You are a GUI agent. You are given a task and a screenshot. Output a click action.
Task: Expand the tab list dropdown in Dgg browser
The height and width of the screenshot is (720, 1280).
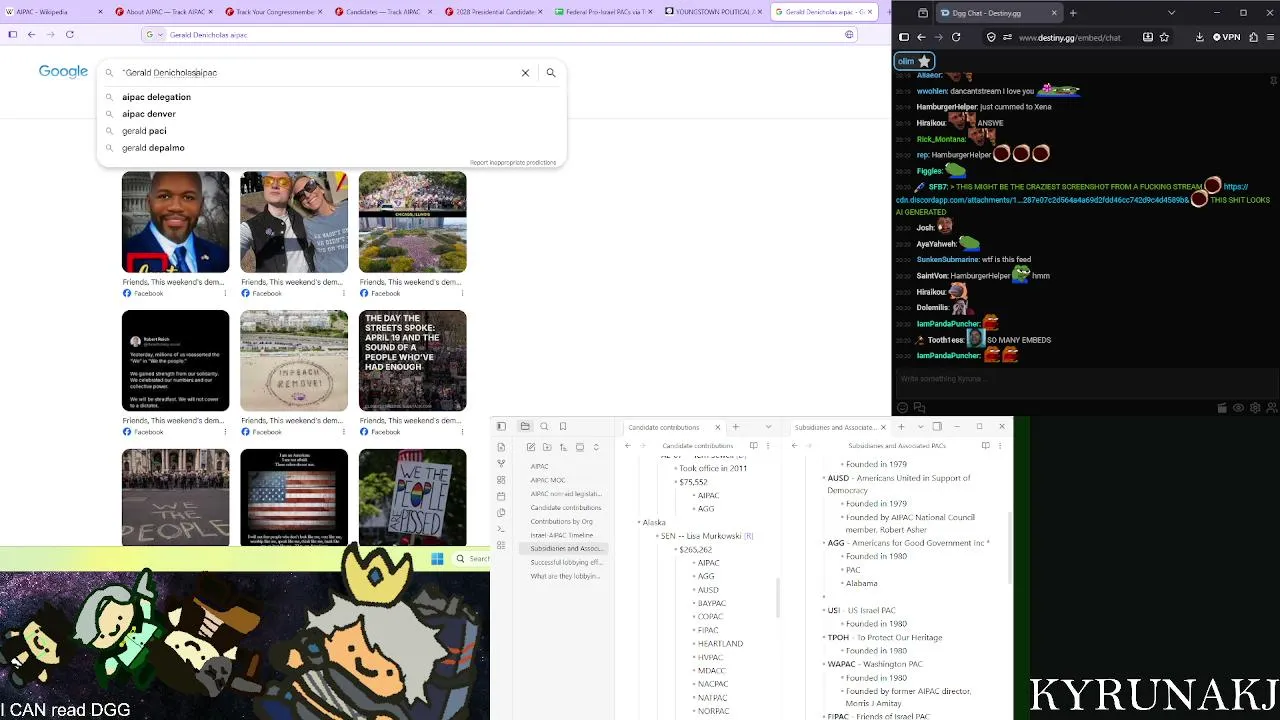1171,13
